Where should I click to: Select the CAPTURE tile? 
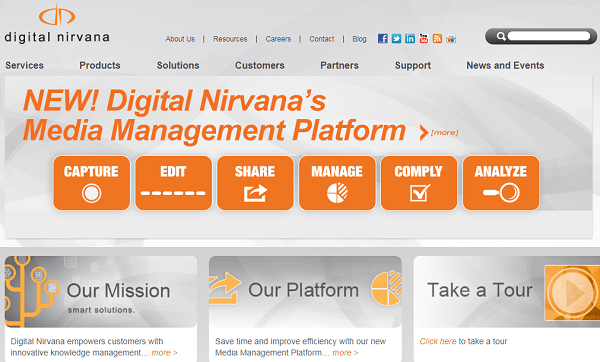tap(92, 183)
